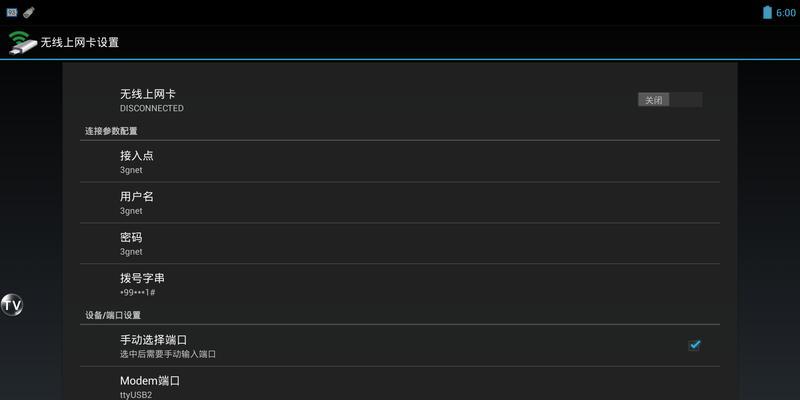Open the Modem端口 port setting
The height and width of the screenshot is (400, 800).
399,384
